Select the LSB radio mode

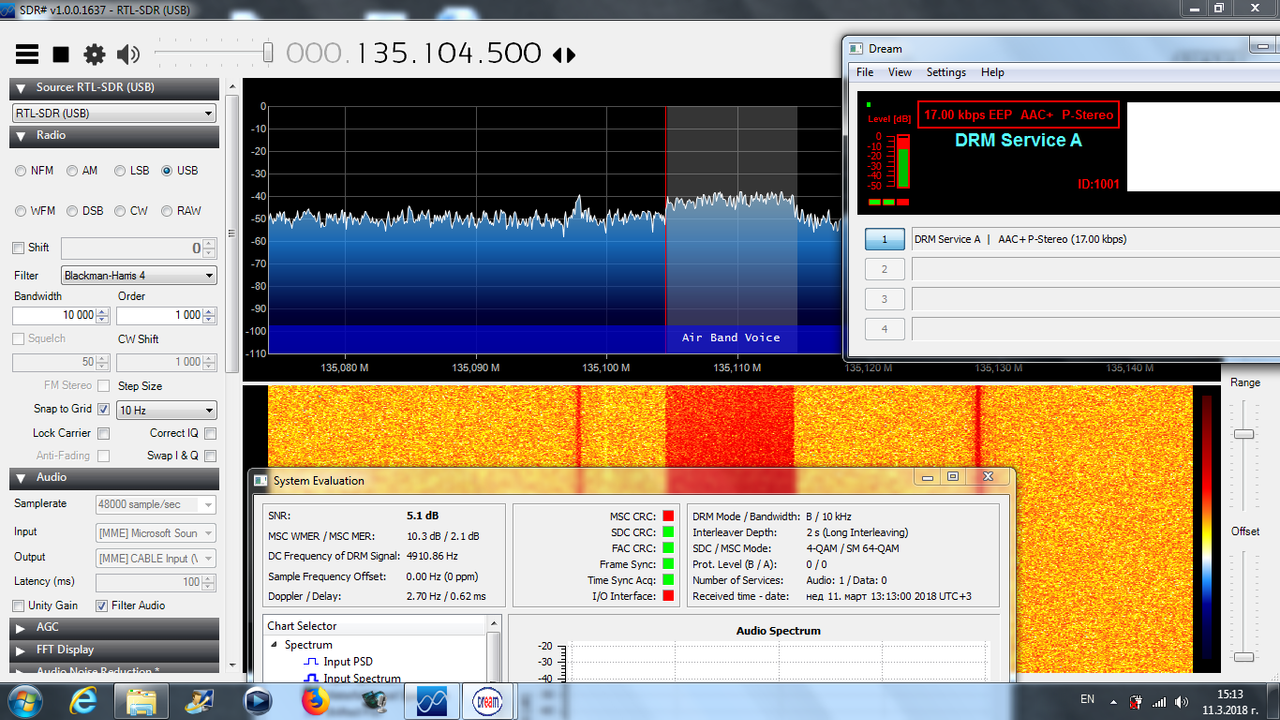click(x=120, y=171)
